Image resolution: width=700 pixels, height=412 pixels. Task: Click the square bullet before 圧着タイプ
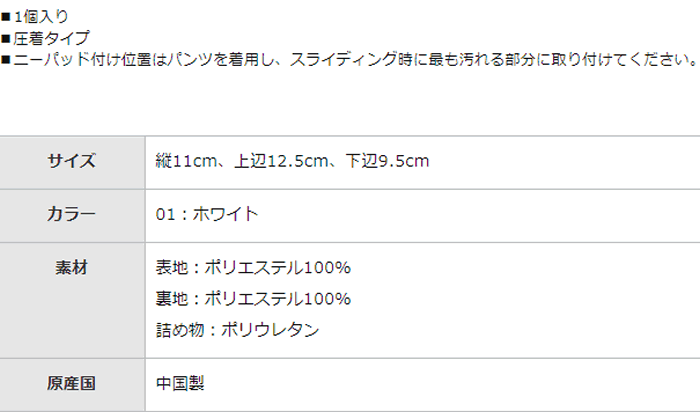(6, 39)
